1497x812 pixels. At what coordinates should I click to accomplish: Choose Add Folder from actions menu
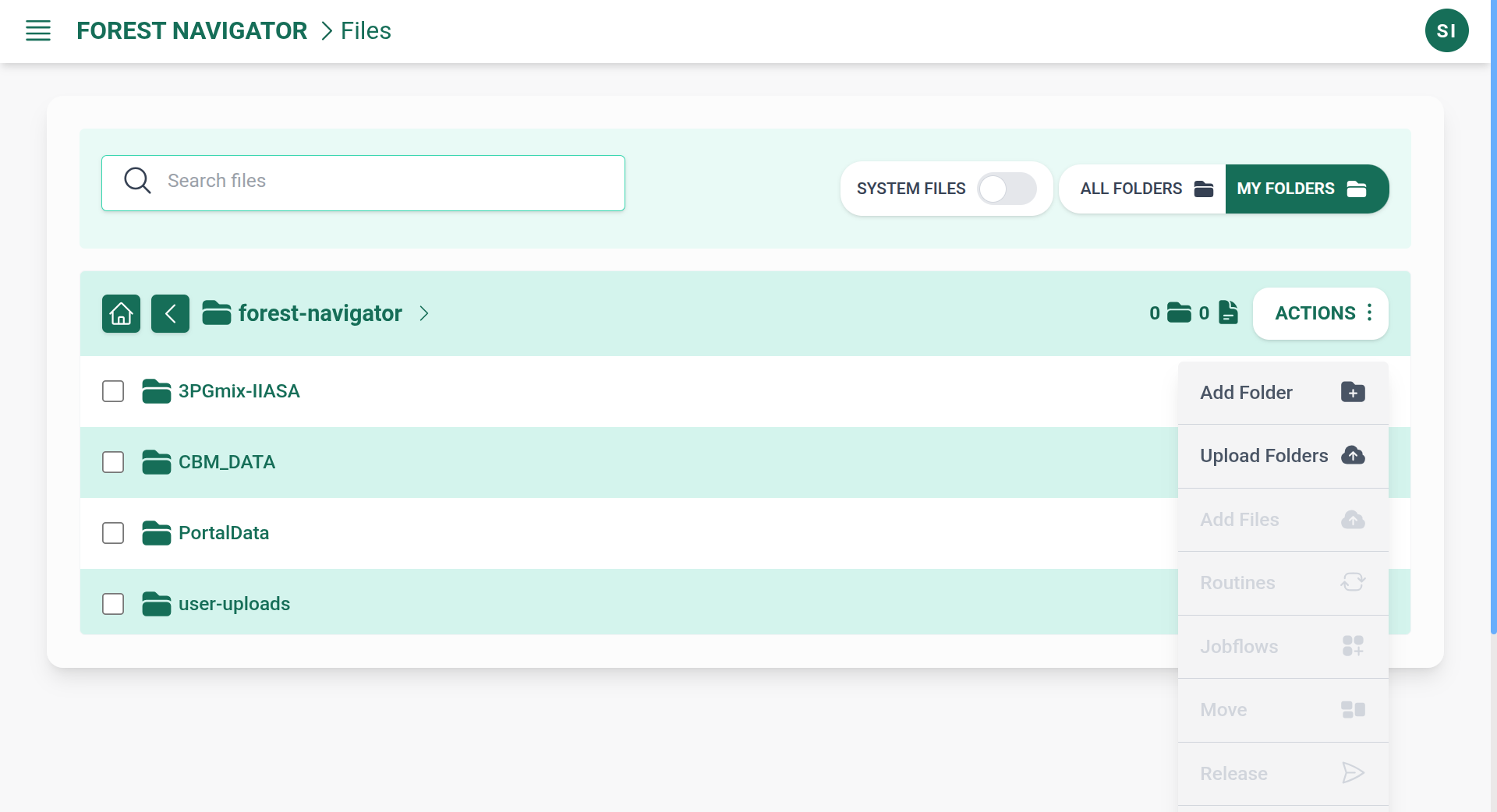point(1283,393)
